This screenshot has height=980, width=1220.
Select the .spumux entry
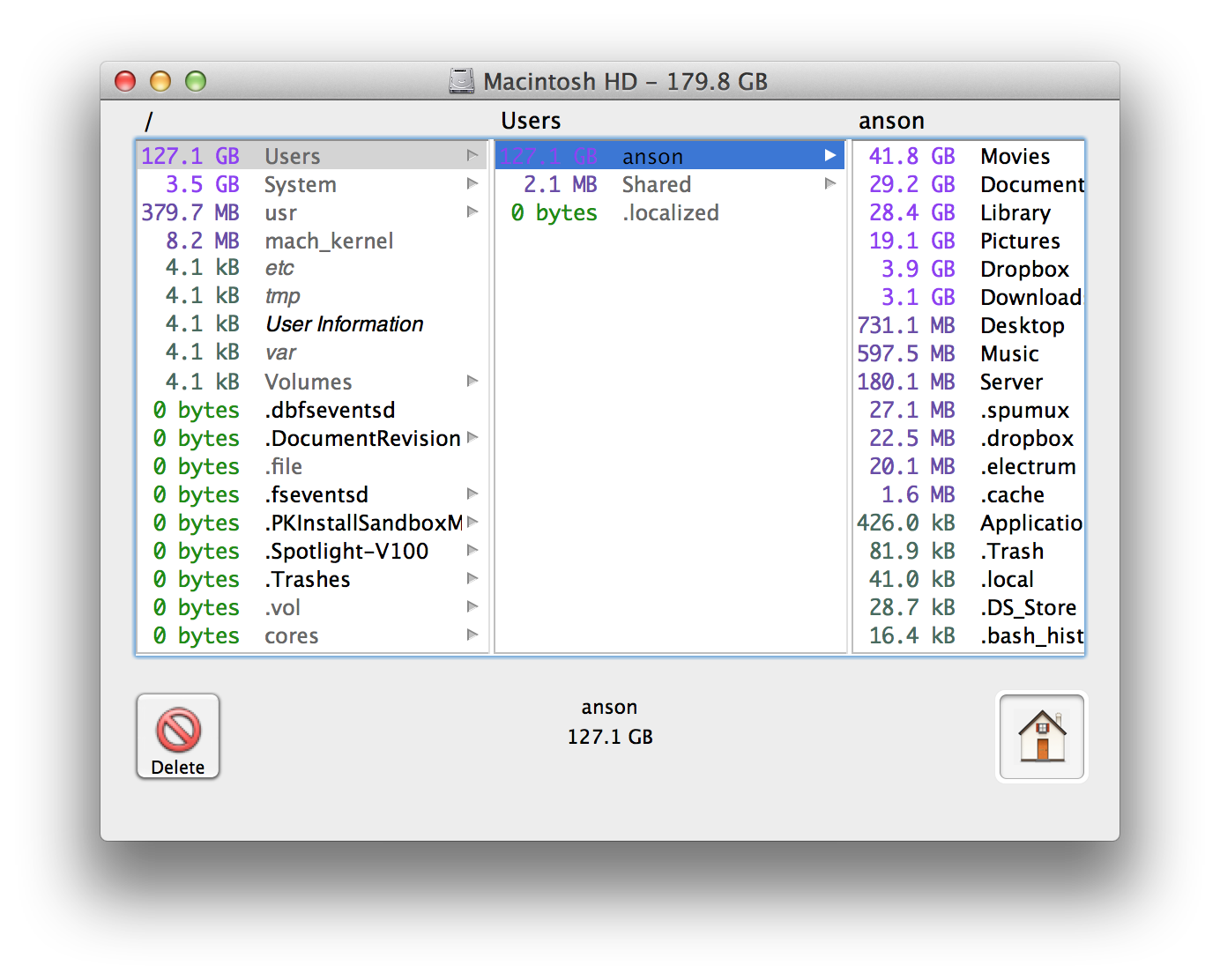tap(969, 410)
